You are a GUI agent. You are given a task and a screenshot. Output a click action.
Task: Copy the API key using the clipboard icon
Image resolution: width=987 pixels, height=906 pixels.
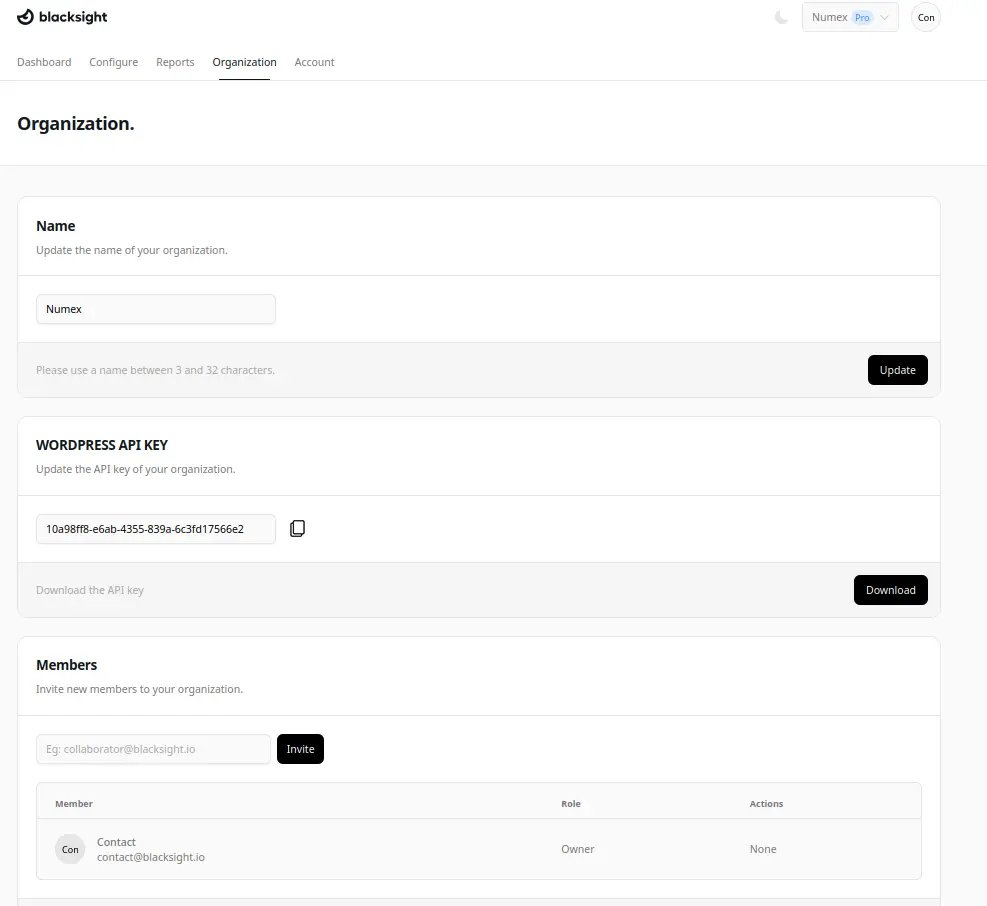(297, 529)
